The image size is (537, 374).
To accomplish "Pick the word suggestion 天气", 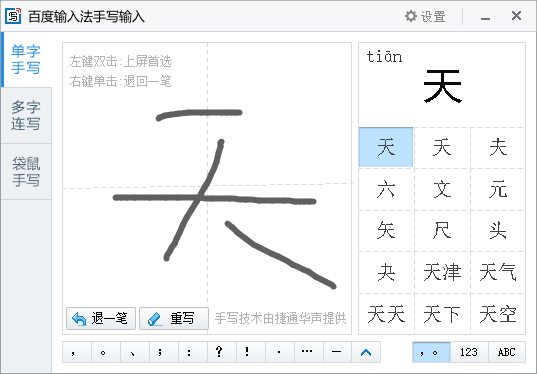I will click(498, 272).
